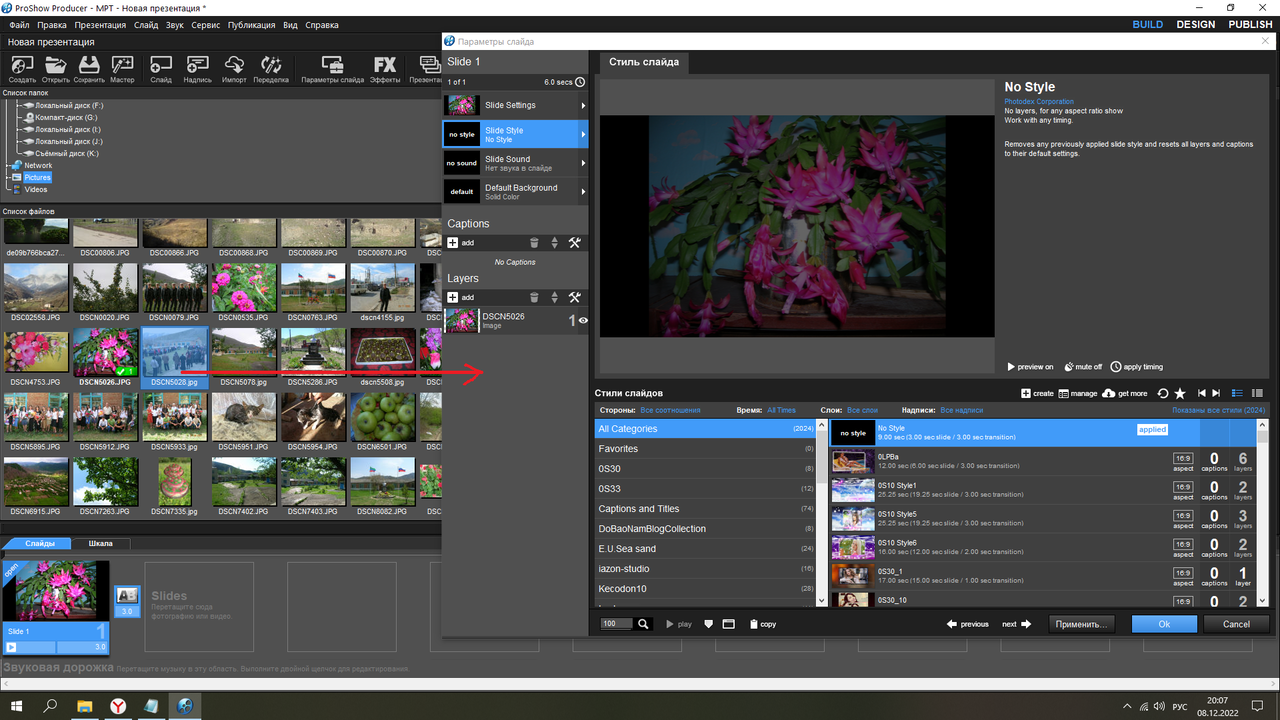Click the categories list scrollbar
The height and width of the screenshot is (720, 1280).
coord(823,512)
